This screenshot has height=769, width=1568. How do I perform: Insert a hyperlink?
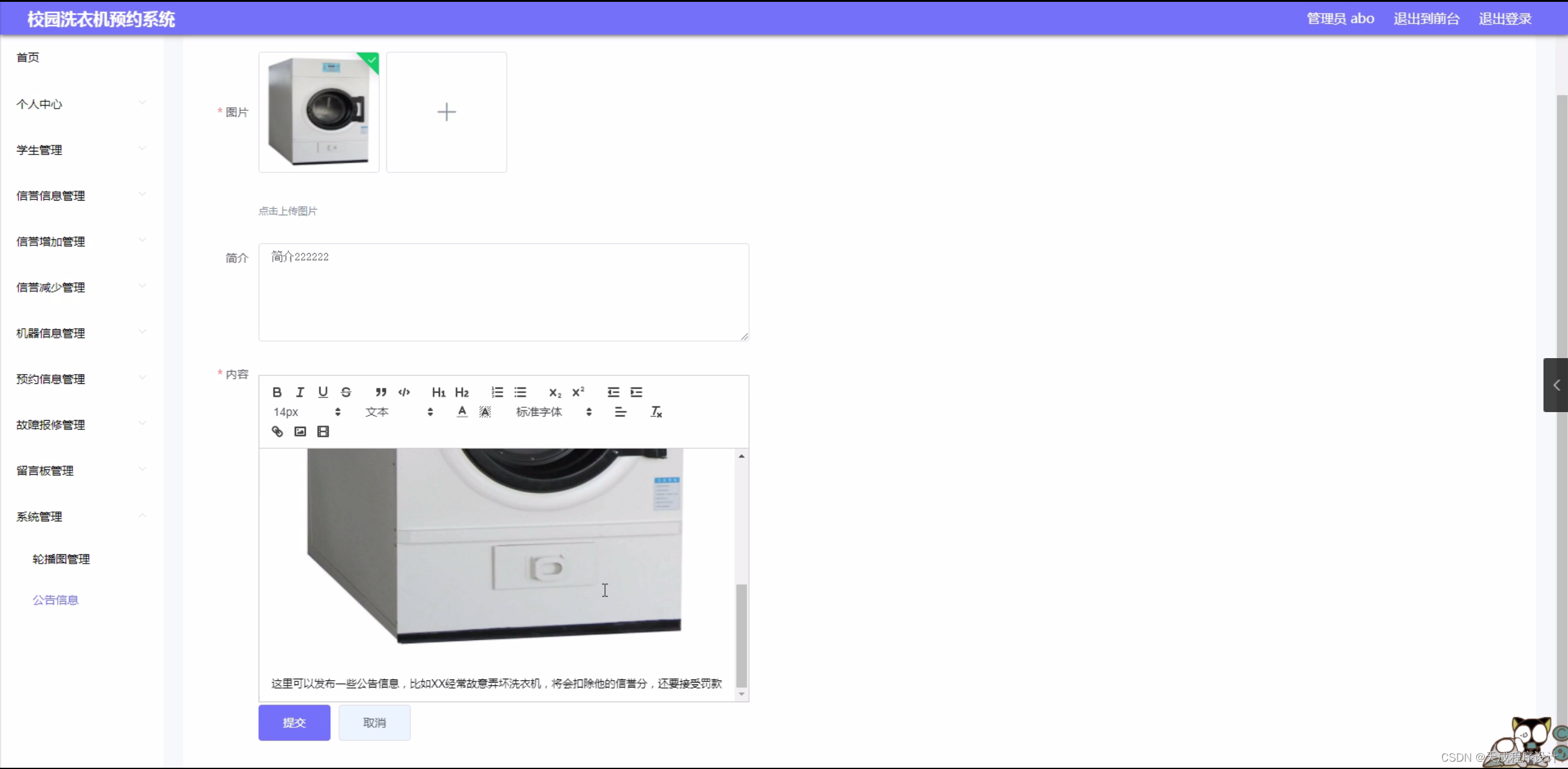(276, 431)
